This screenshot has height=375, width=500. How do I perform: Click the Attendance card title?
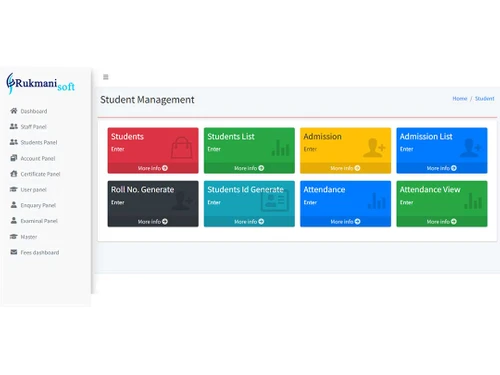tap(324, 190)
